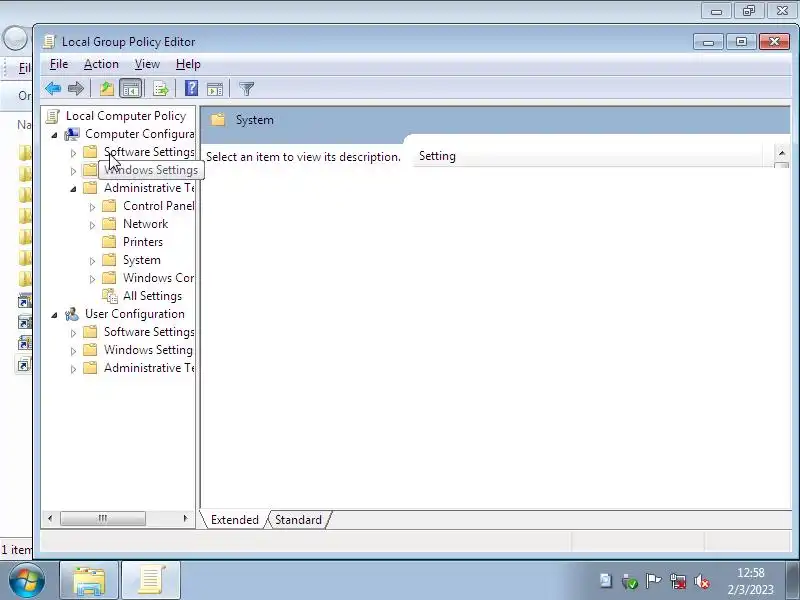Click the Show desktop strip on the taskbar
Screen dimensions: 800x600
coord(793,581)
